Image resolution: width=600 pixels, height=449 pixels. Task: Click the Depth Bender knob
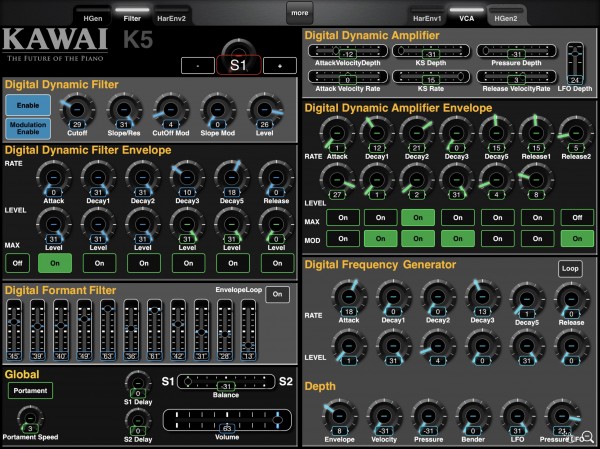473,416
